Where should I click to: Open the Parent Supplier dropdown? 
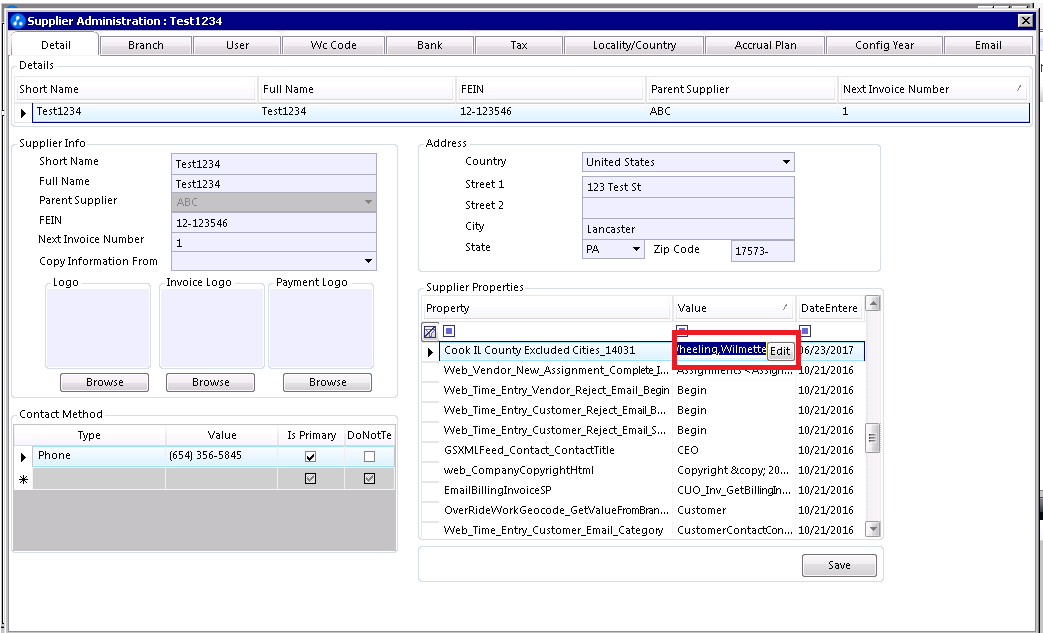click(x=368, y=201)
